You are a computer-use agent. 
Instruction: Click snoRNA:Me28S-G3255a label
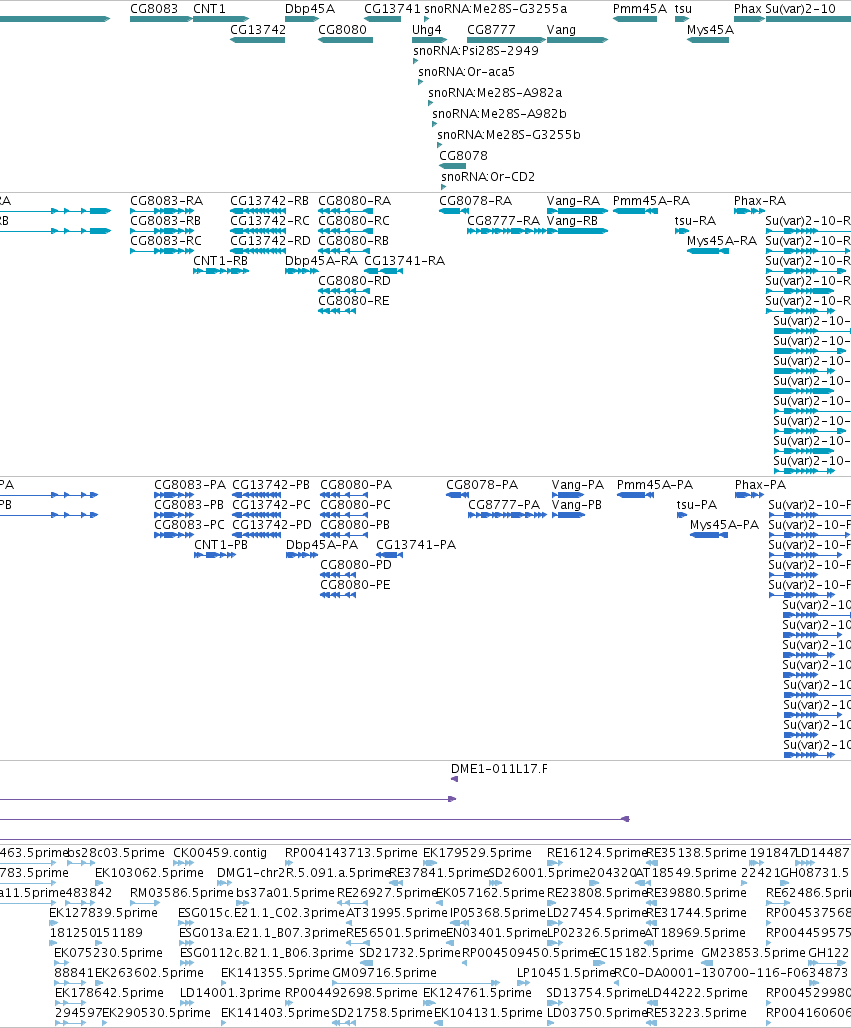[x=496, y=9]
